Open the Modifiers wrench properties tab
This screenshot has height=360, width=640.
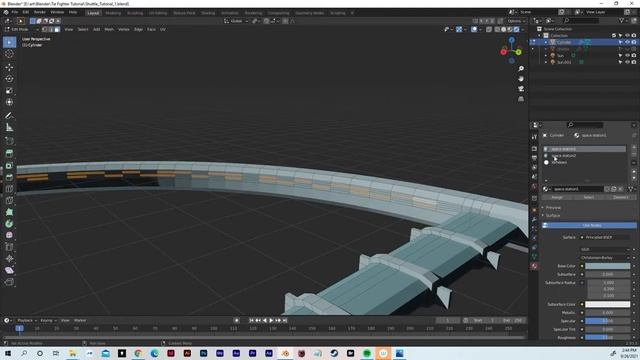pyautogui.click(x=534, y=219)
